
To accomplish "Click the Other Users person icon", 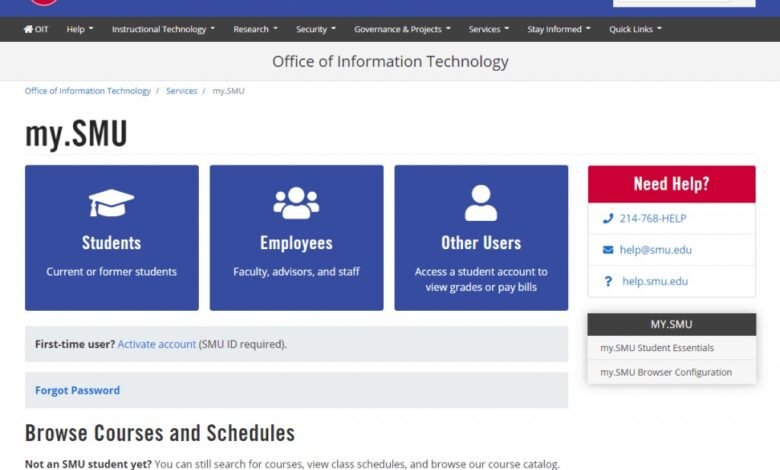I will coord(480,203).
